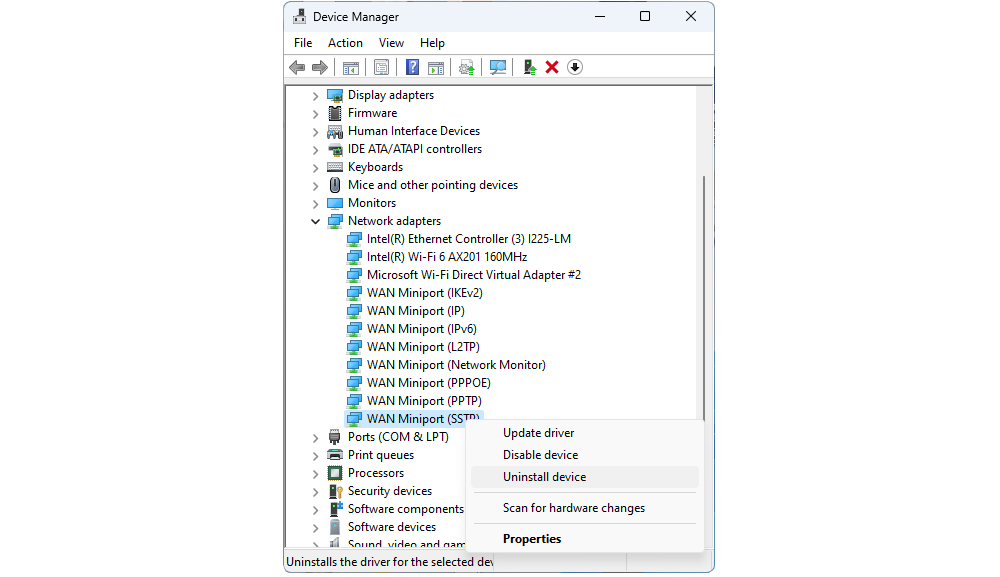Click the Update device driver toolbar icon
Screen dimensions: 1000x577
pos(467,67)
